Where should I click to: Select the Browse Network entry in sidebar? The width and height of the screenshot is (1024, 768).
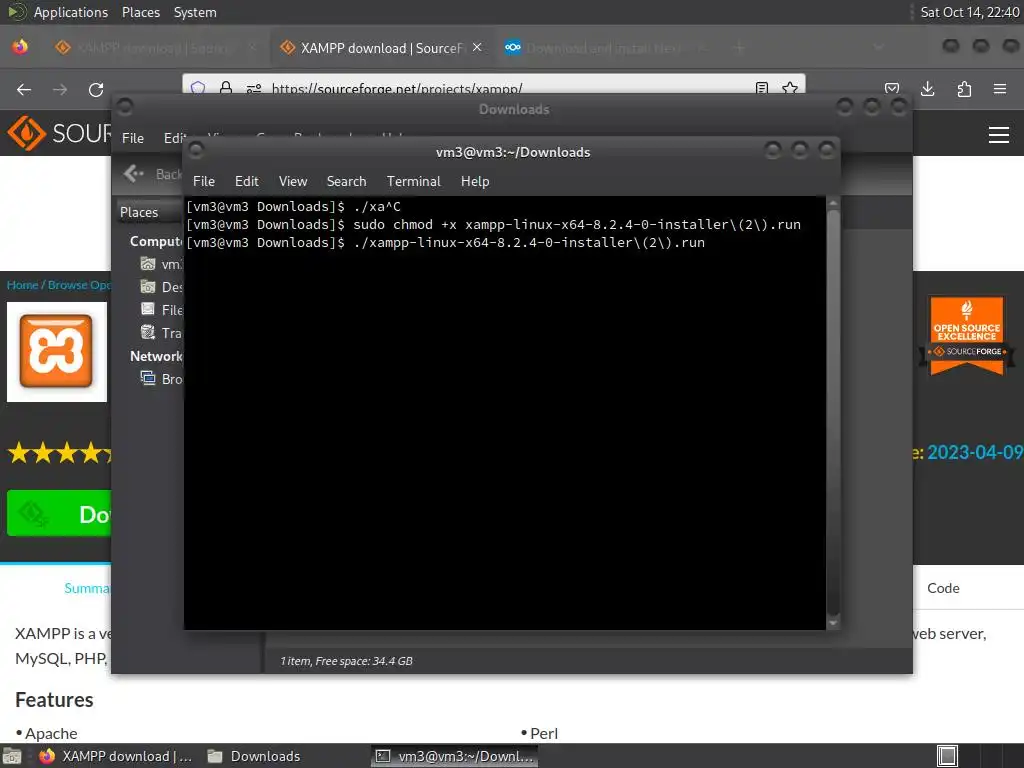tap(162, 379)
